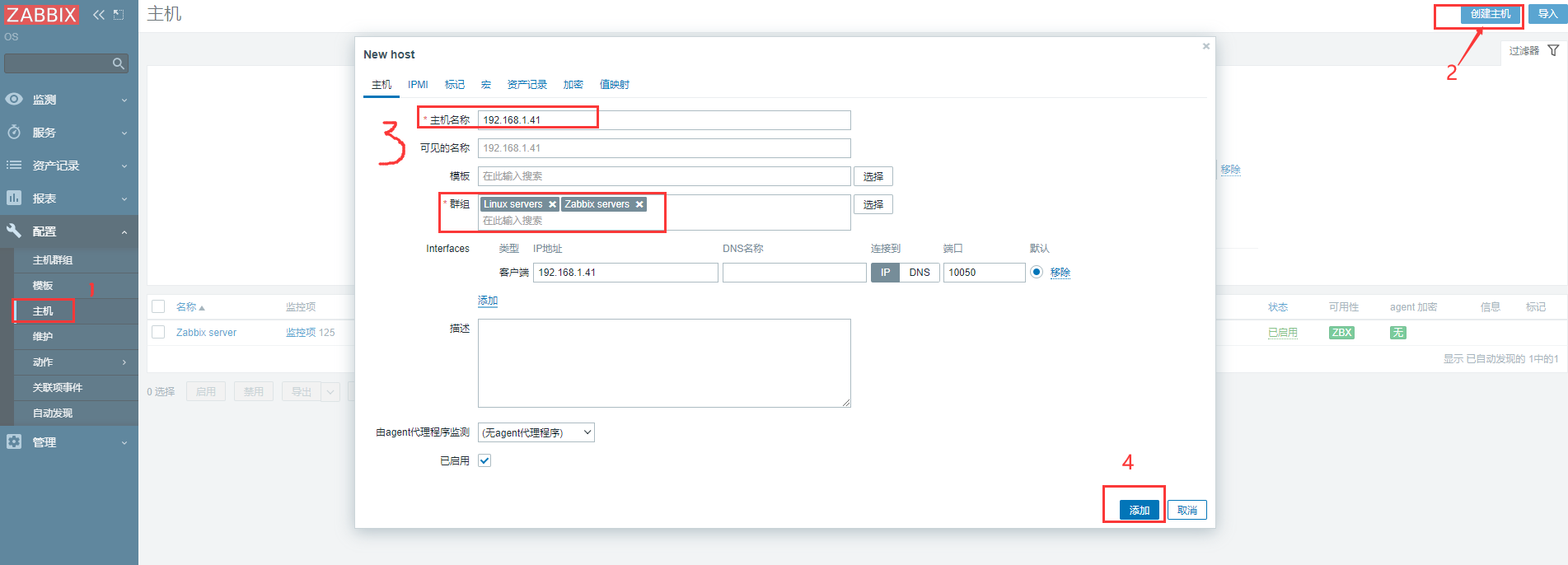Click the interface IP地址 field
The width and height of the screenshot is (1568, 565).
pos(625,273)
